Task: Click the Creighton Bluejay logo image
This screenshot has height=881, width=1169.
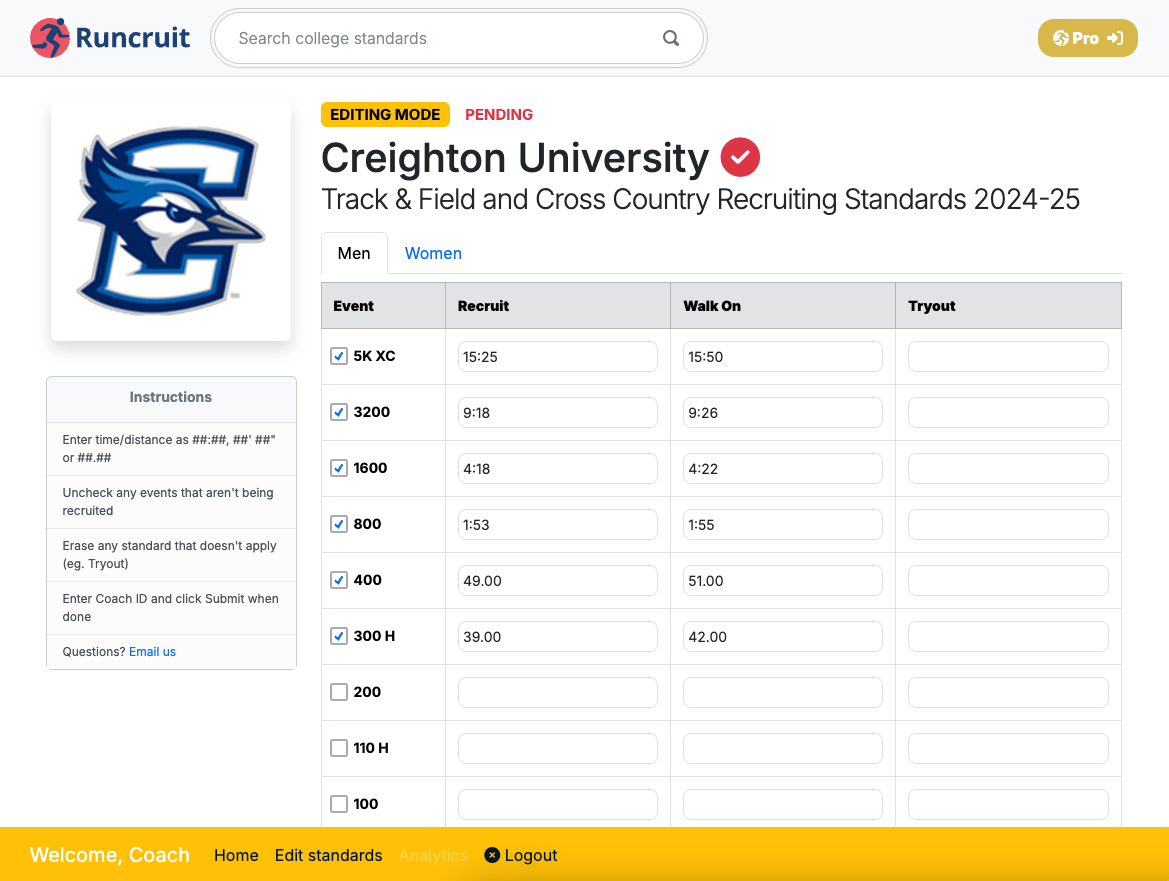Action: (171, 221)
